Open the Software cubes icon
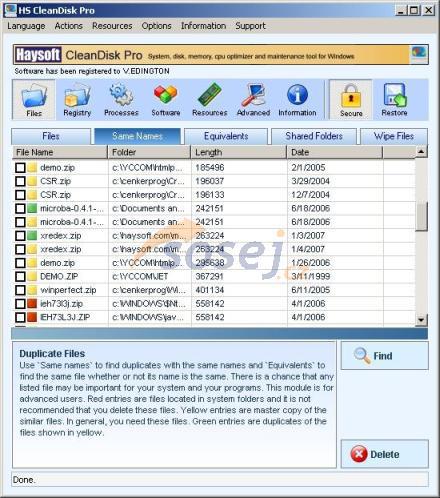The height and width of the screenshot is (498, 440). tap(166, 100)
